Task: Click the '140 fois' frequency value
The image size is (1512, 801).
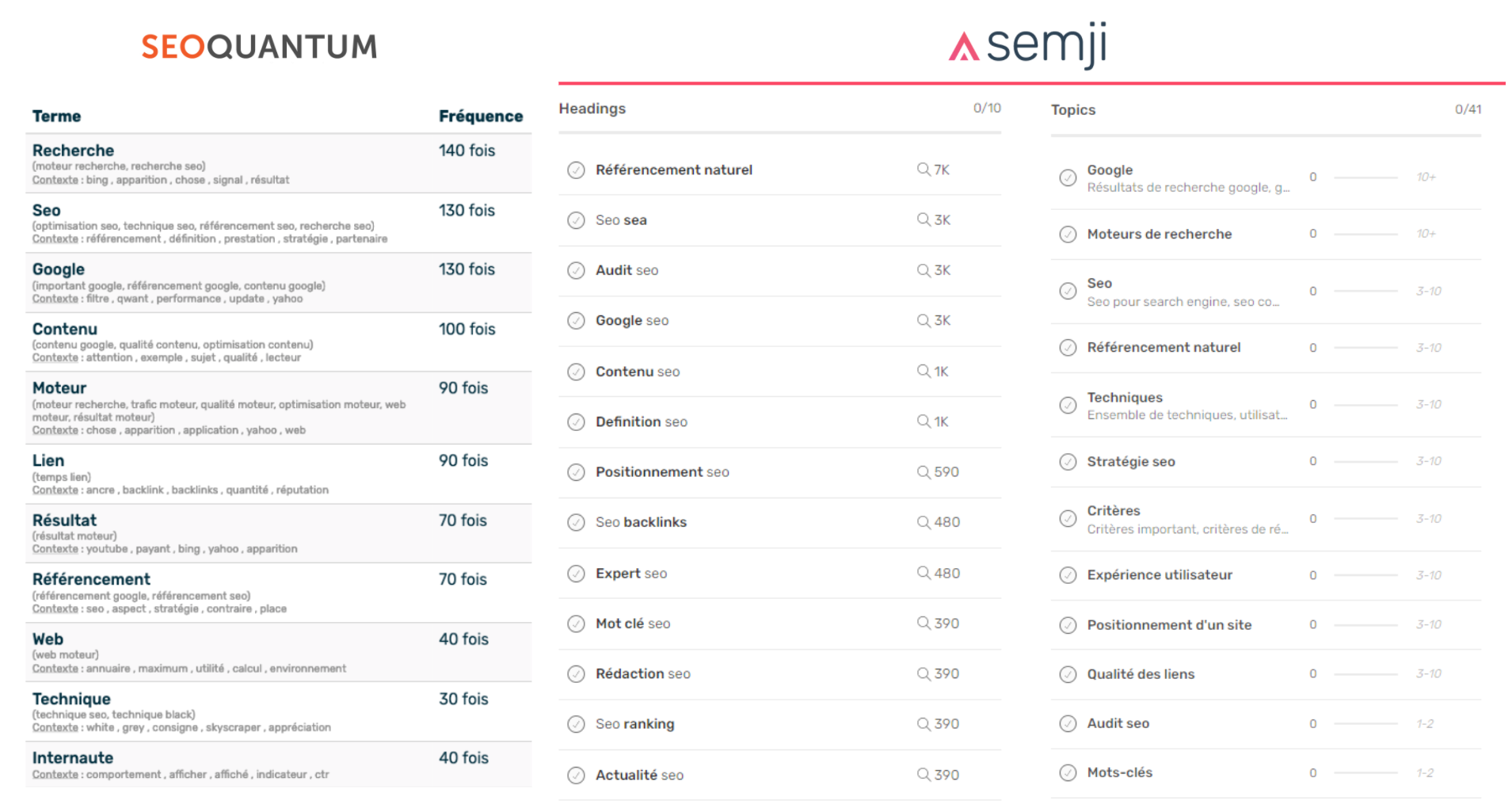Action: tap(467, 151)
